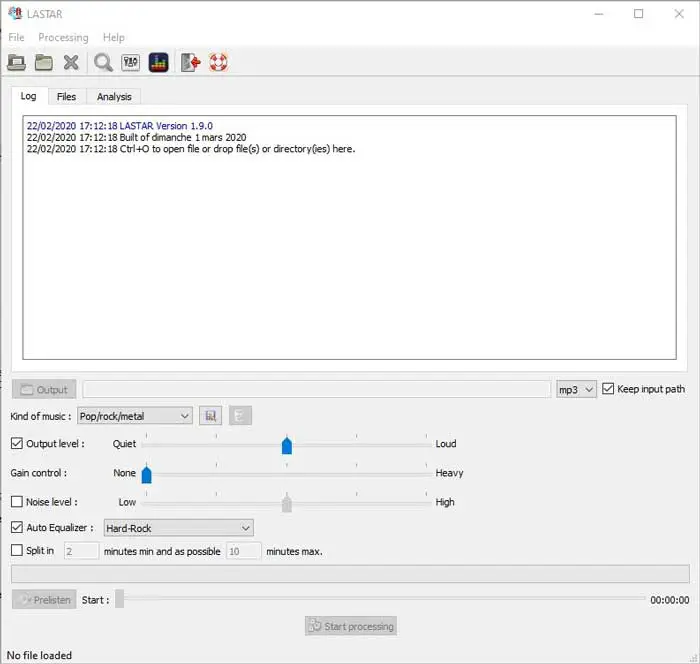Click the 'Kind of music :' label
The width and height of the screenshot is (700, 664).
[x=41, y=416]
